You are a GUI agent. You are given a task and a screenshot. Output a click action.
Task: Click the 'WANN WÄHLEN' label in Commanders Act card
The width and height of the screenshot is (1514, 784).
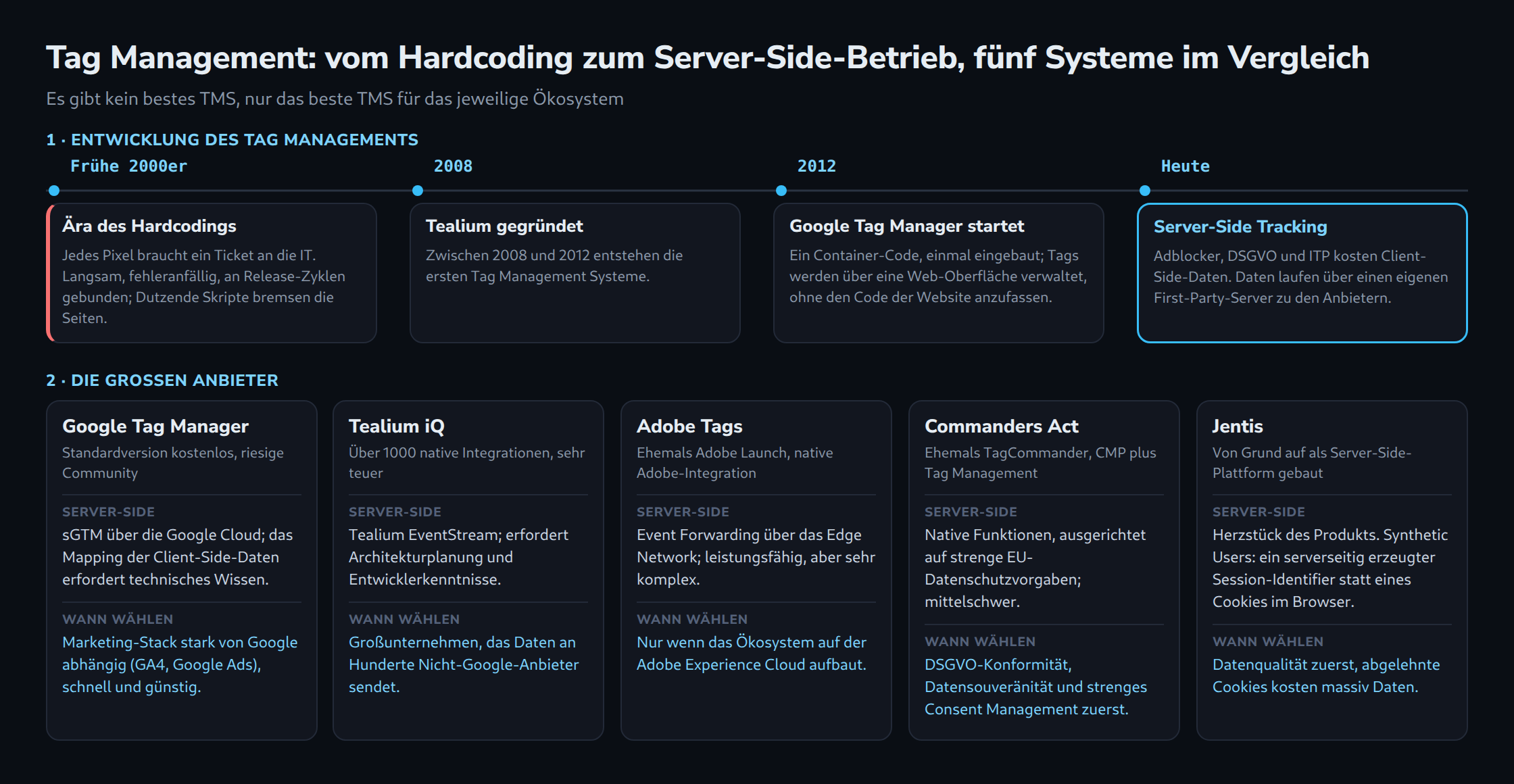980,641
